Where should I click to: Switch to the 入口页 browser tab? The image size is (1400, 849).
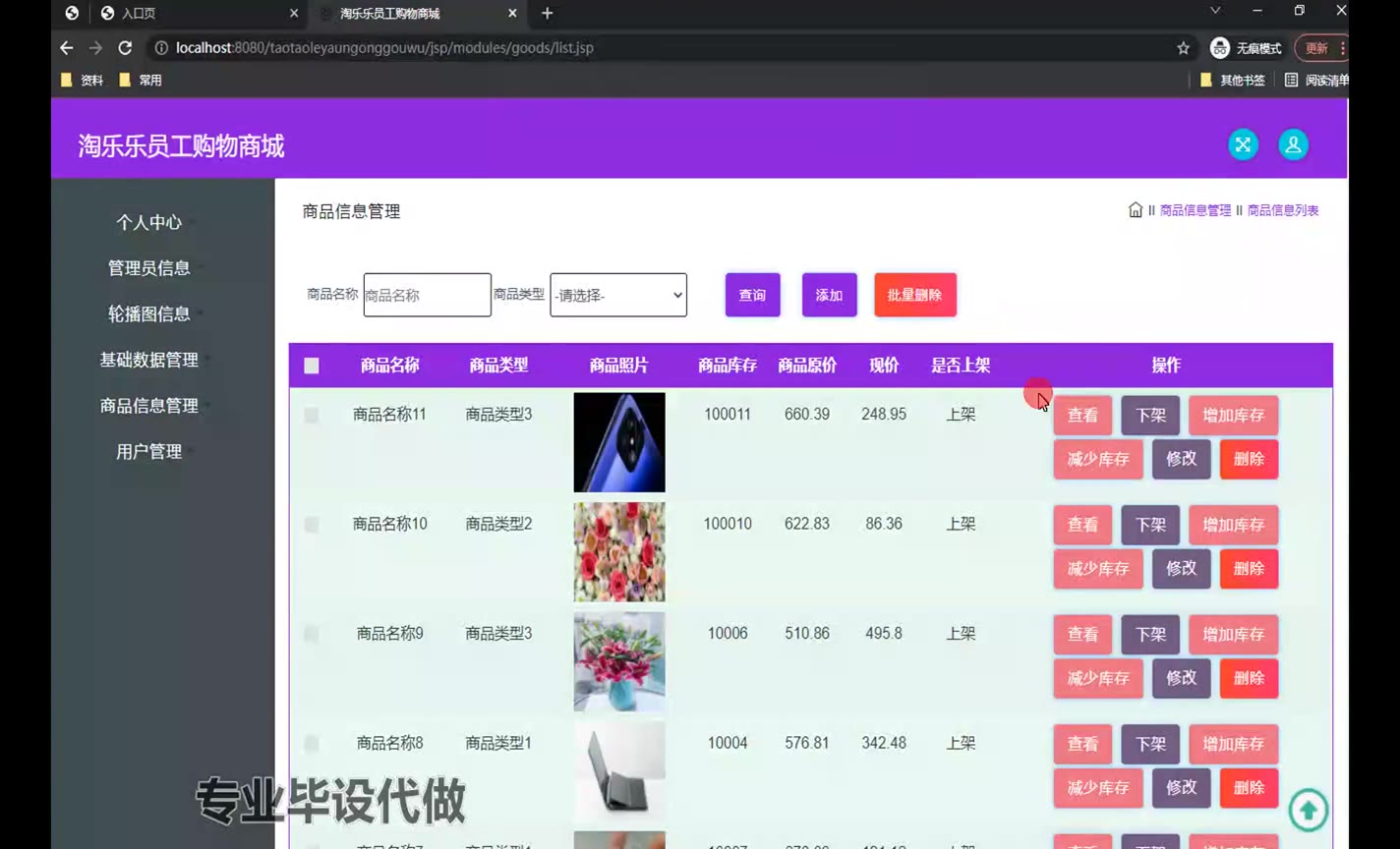pos(197,14)
